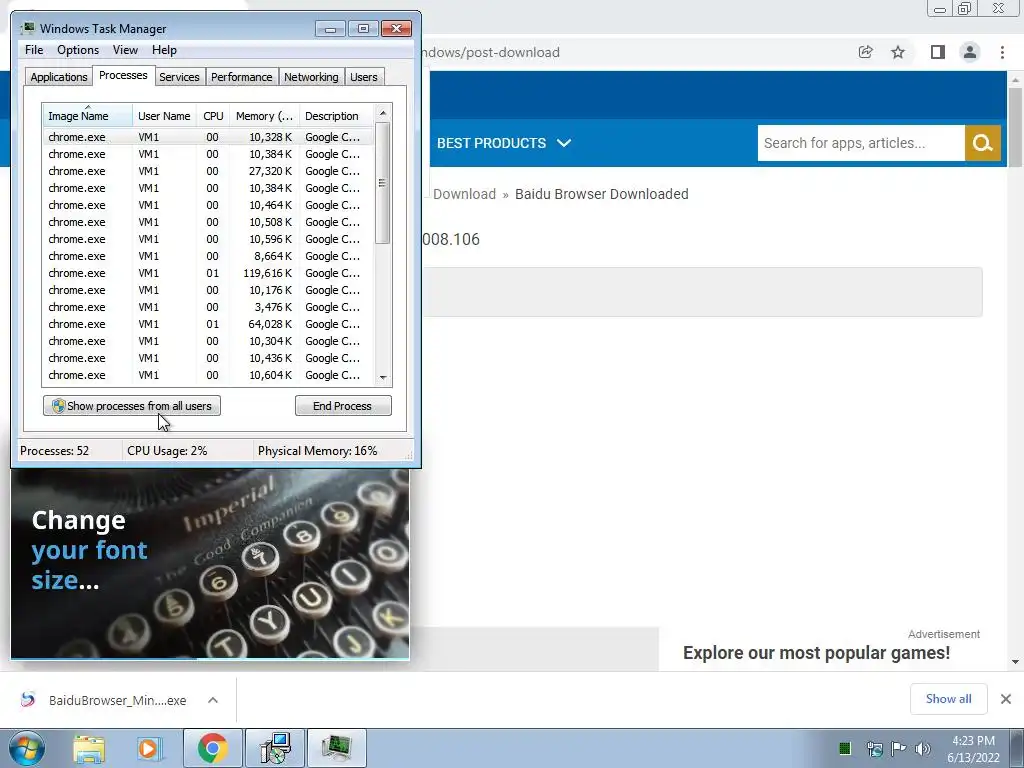The image size is (1024, 768).
Task: Follow the Download breadcrumb link
Action: [464, 194]
